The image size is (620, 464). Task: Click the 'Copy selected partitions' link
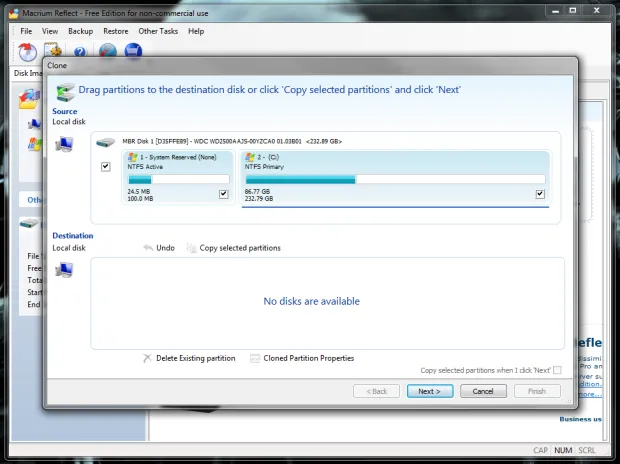[240, 248]
